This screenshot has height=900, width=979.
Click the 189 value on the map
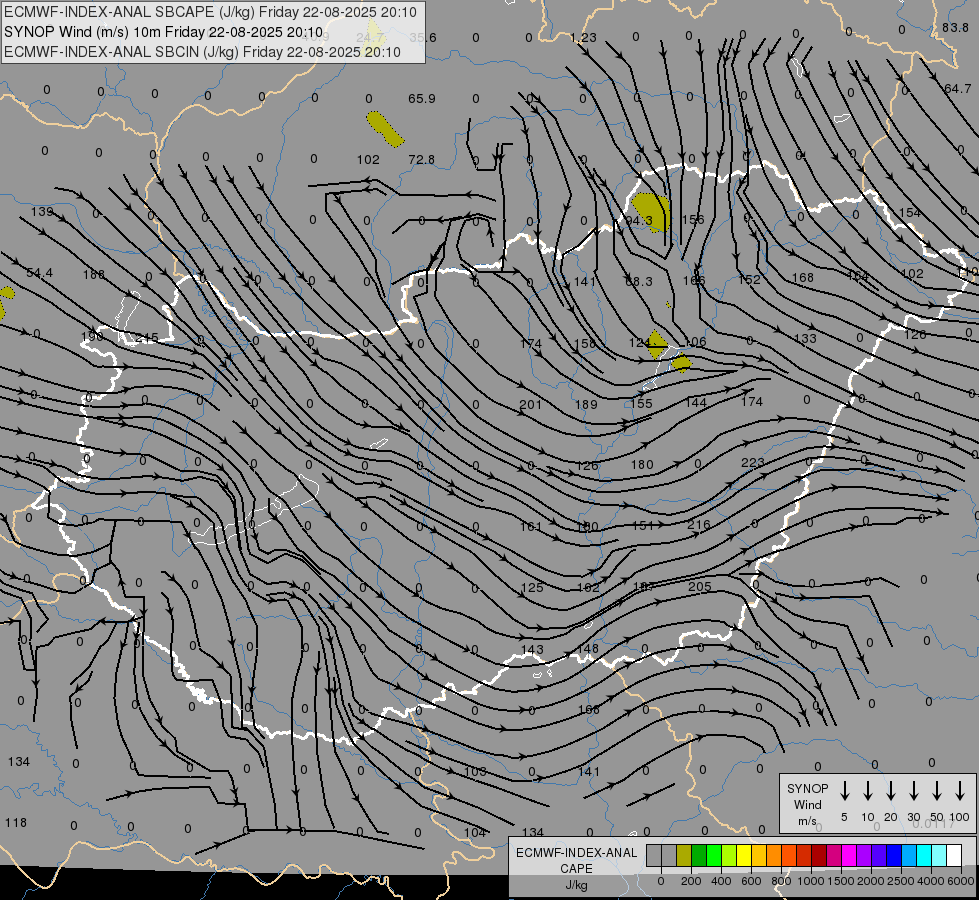tap(586, 405)
